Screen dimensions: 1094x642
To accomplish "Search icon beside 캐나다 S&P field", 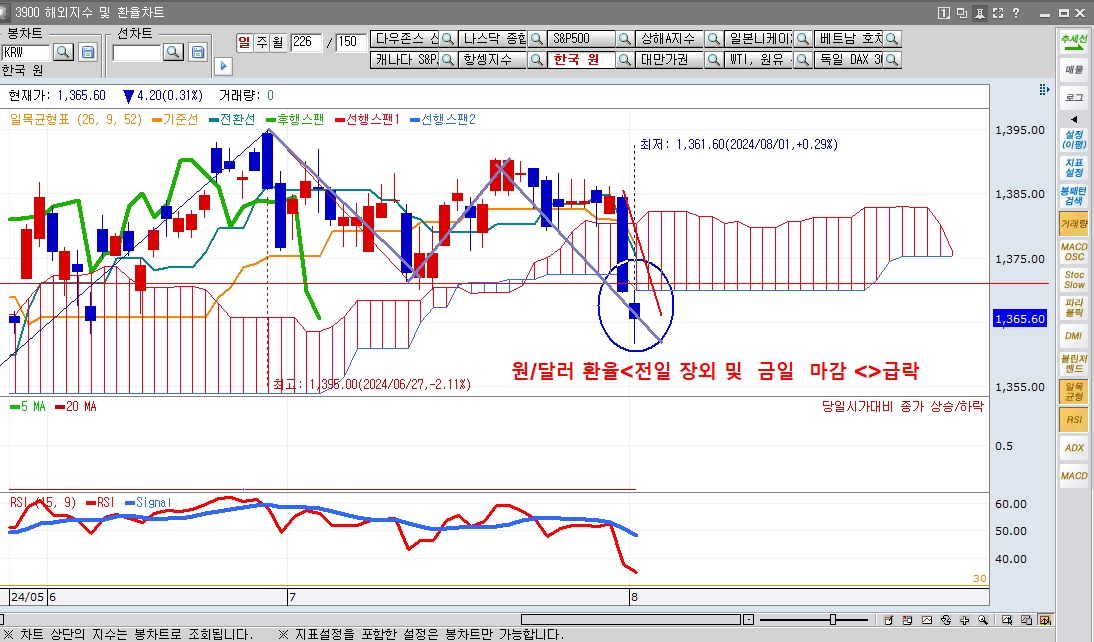I will click(x=448, y=60).
